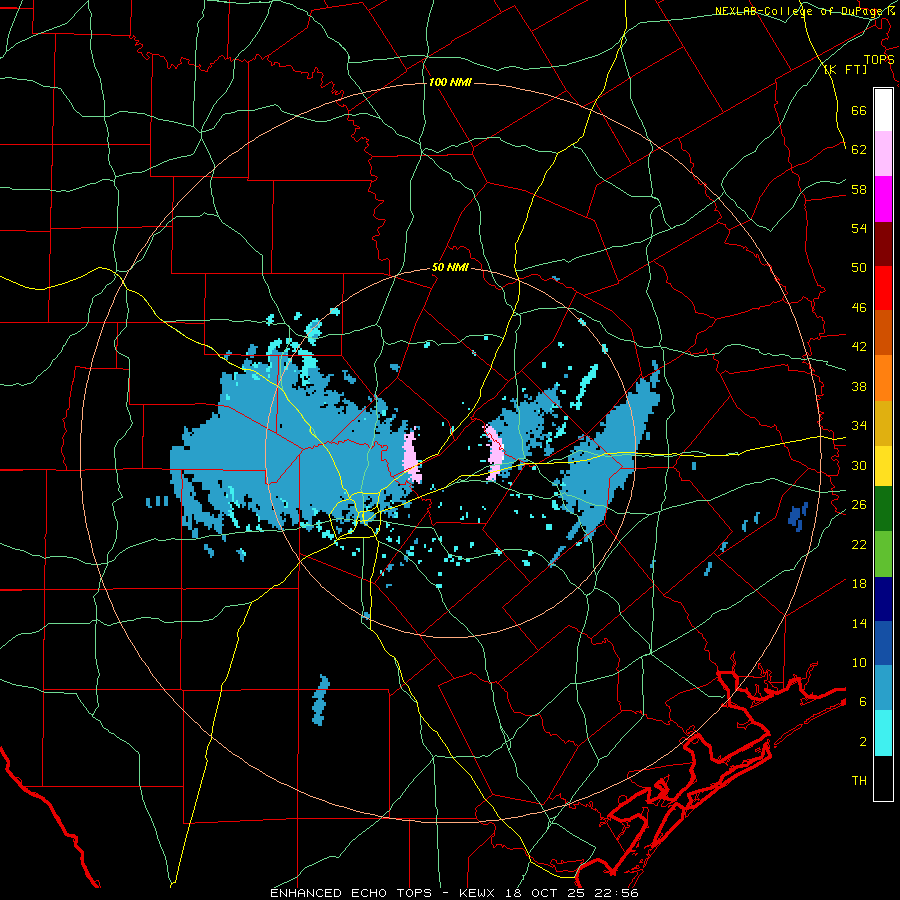
Task: Click the legend value '46'
Action: [859, 308]
